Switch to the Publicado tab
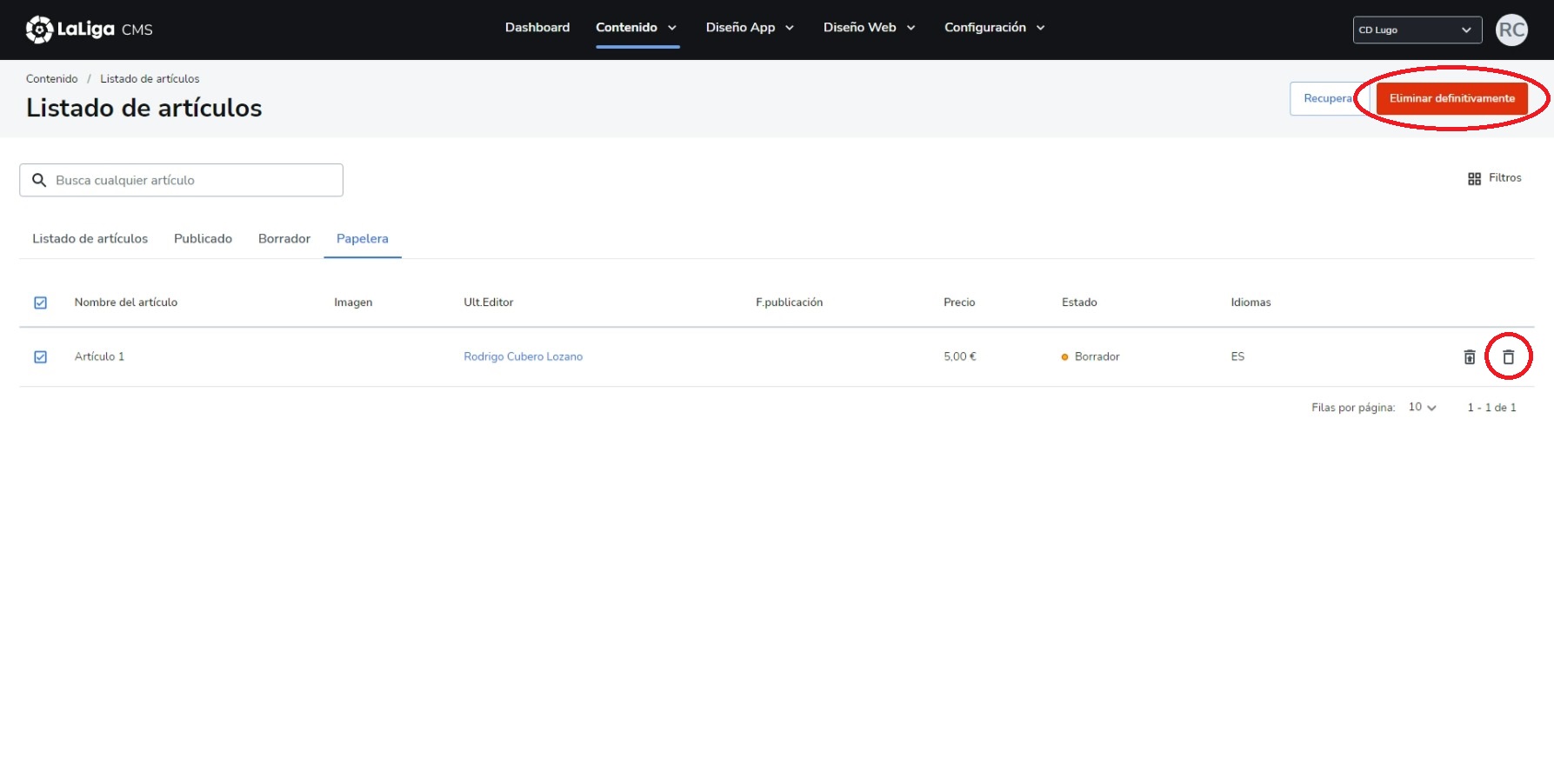The height and width of the screenshot is (784, 1554). (203, 239)
